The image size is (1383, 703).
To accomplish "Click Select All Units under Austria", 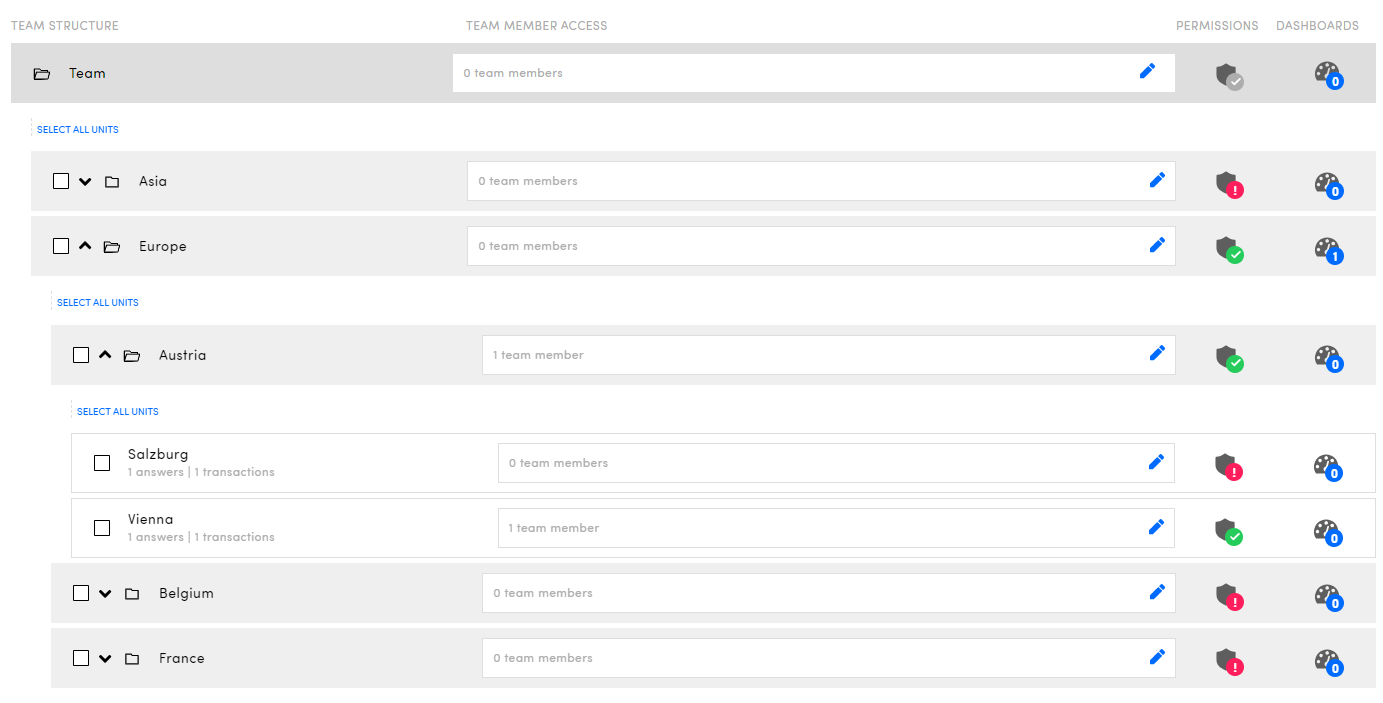I will (118, 412).
